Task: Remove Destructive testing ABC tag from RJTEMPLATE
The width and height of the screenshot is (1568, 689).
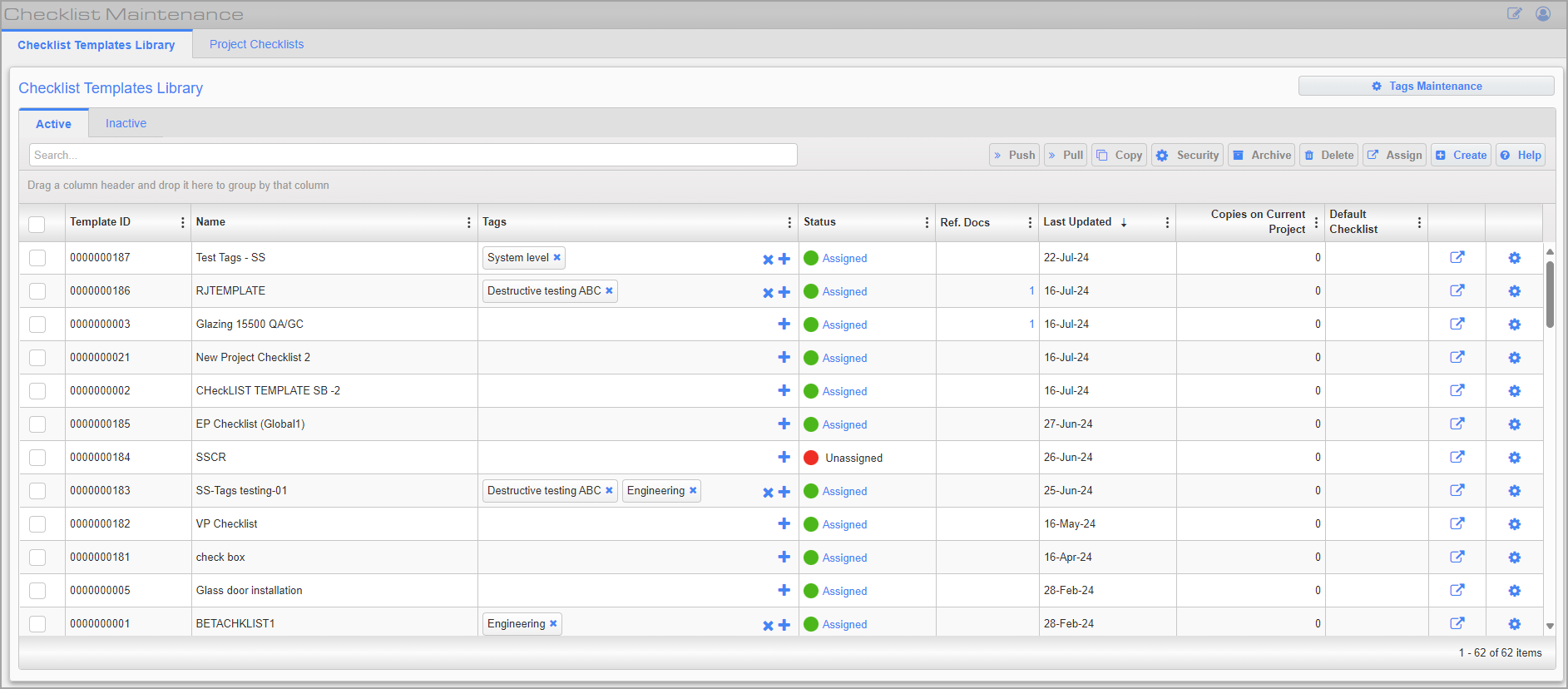Action: tap(609, 290)
